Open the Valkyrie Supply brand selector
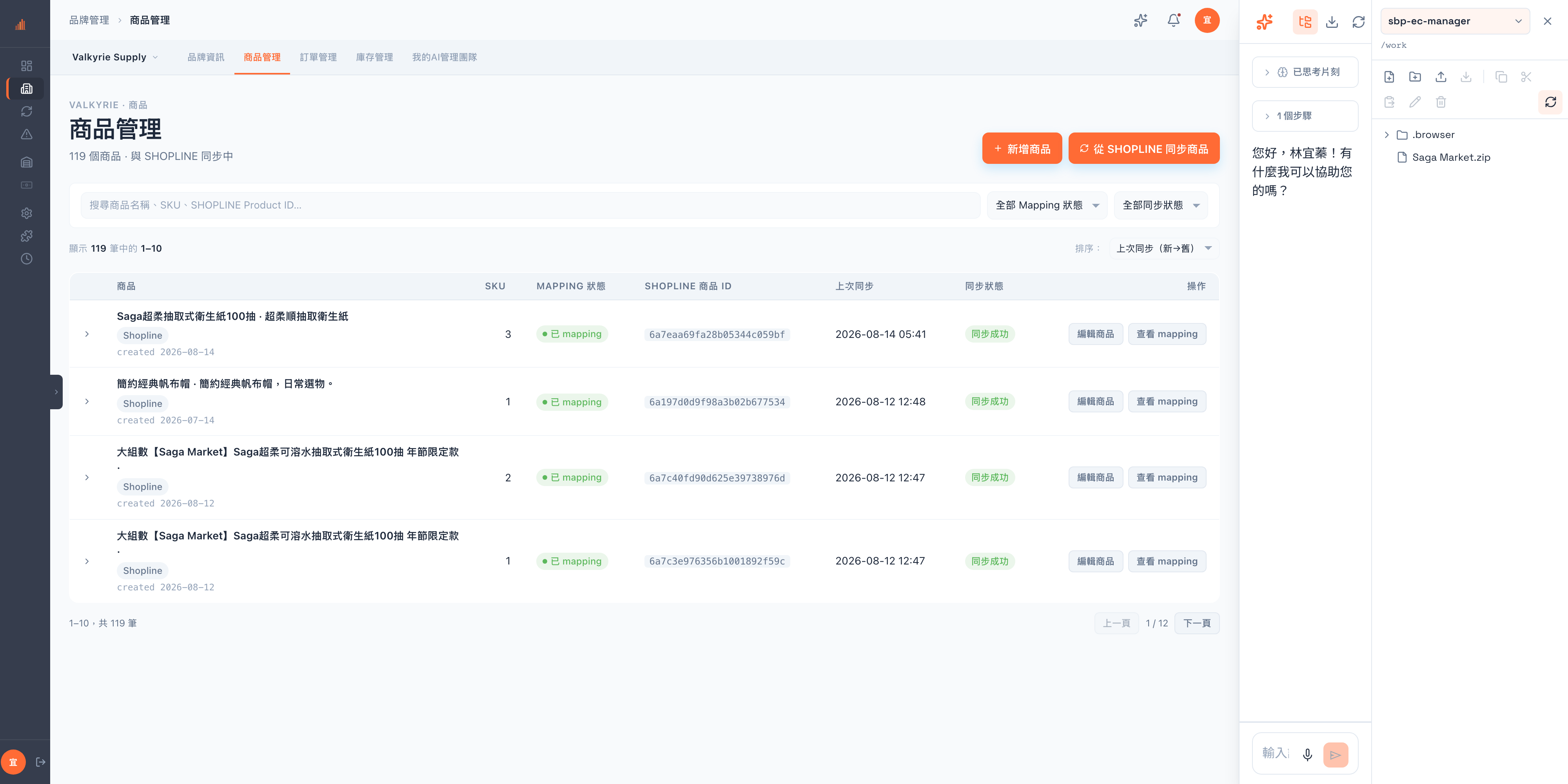Image resolution: width=1568 pixels, height=784 pixels. [x=115, y=57]
